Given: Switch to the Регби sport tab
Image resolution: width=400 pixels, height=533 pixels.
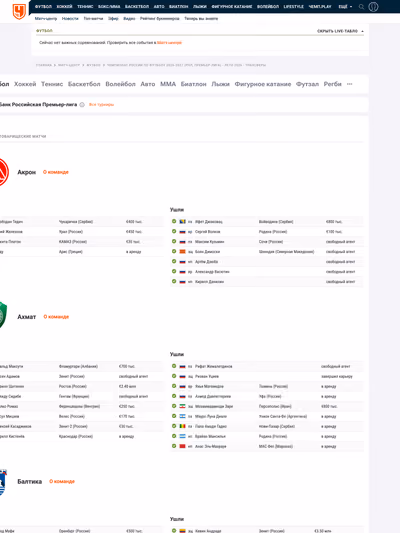Looking at the screenshot, I should pos(332,84).
